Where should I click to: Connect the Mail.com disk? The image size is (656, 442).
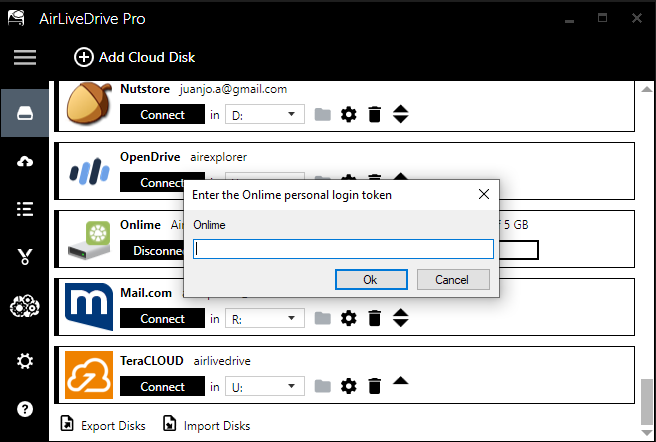pos(162,318)
